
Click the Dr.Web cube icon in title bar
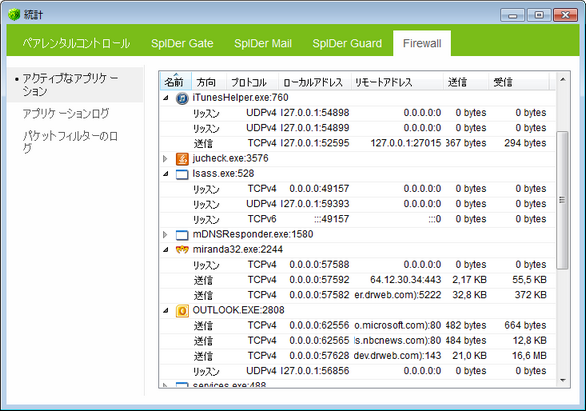(14, 15)
